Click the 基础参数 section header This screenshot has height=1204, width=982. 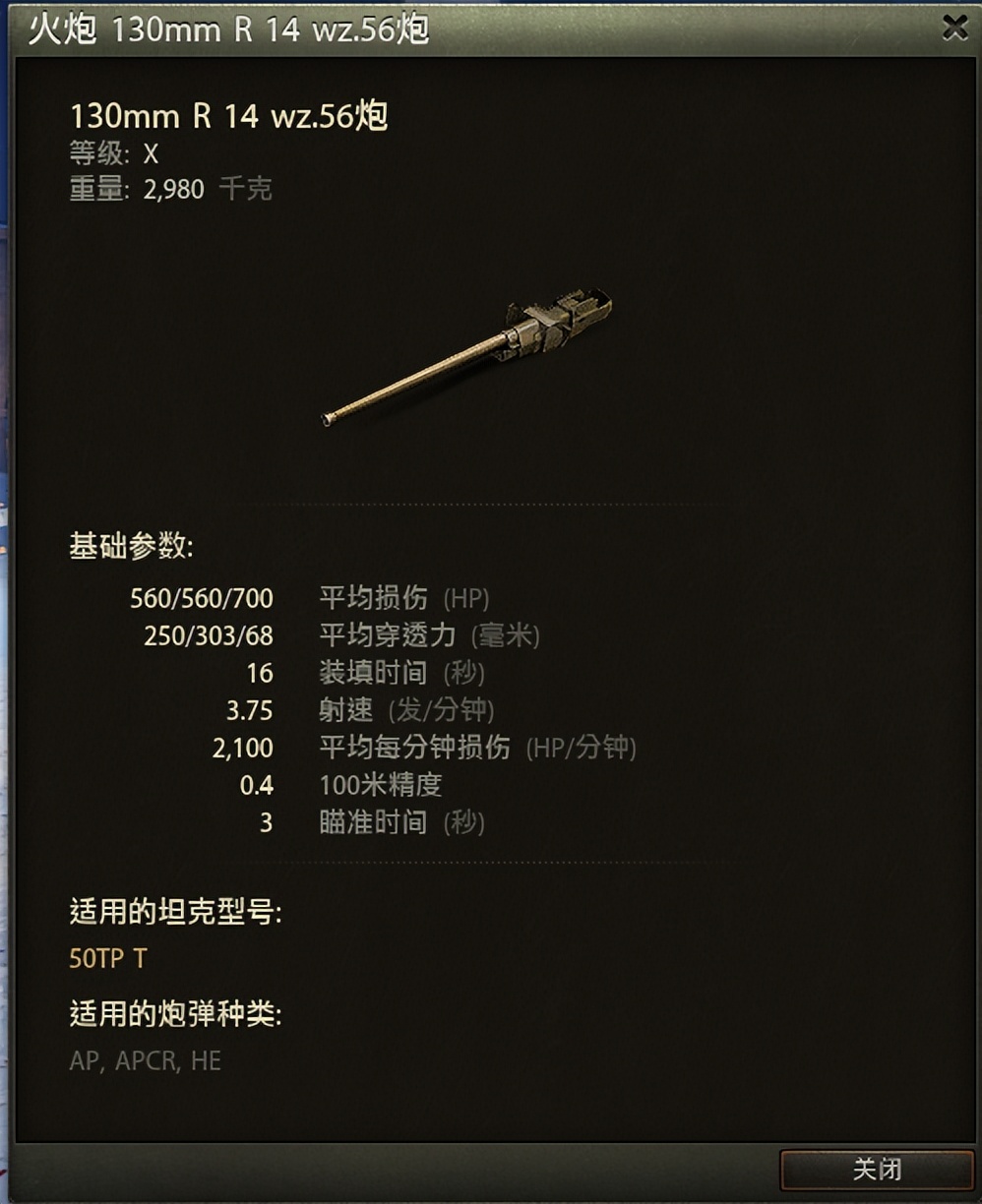tap(132, 546)
